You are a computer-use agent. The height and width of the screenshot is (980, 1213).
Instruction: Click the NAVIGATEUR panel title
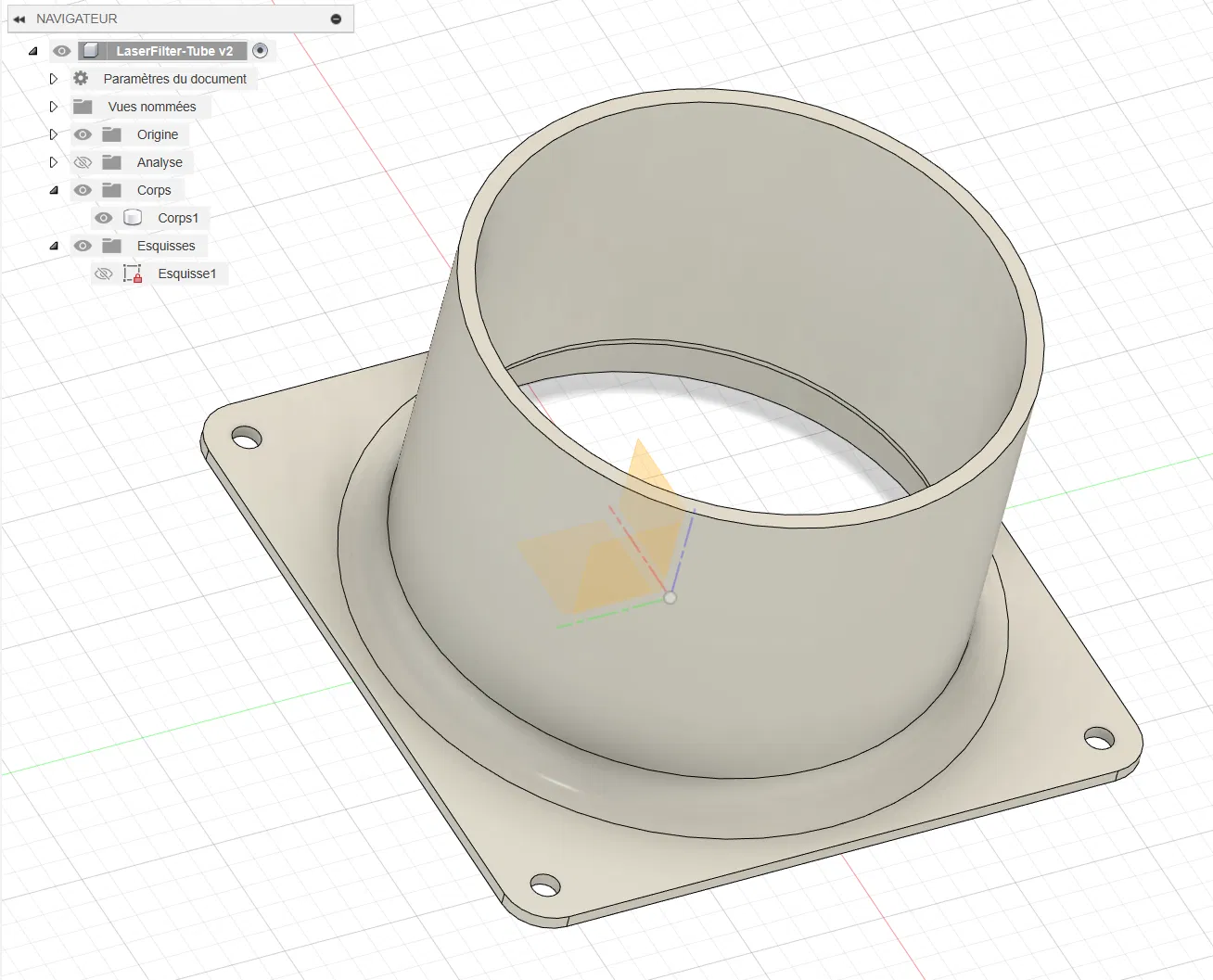[77, 19]
